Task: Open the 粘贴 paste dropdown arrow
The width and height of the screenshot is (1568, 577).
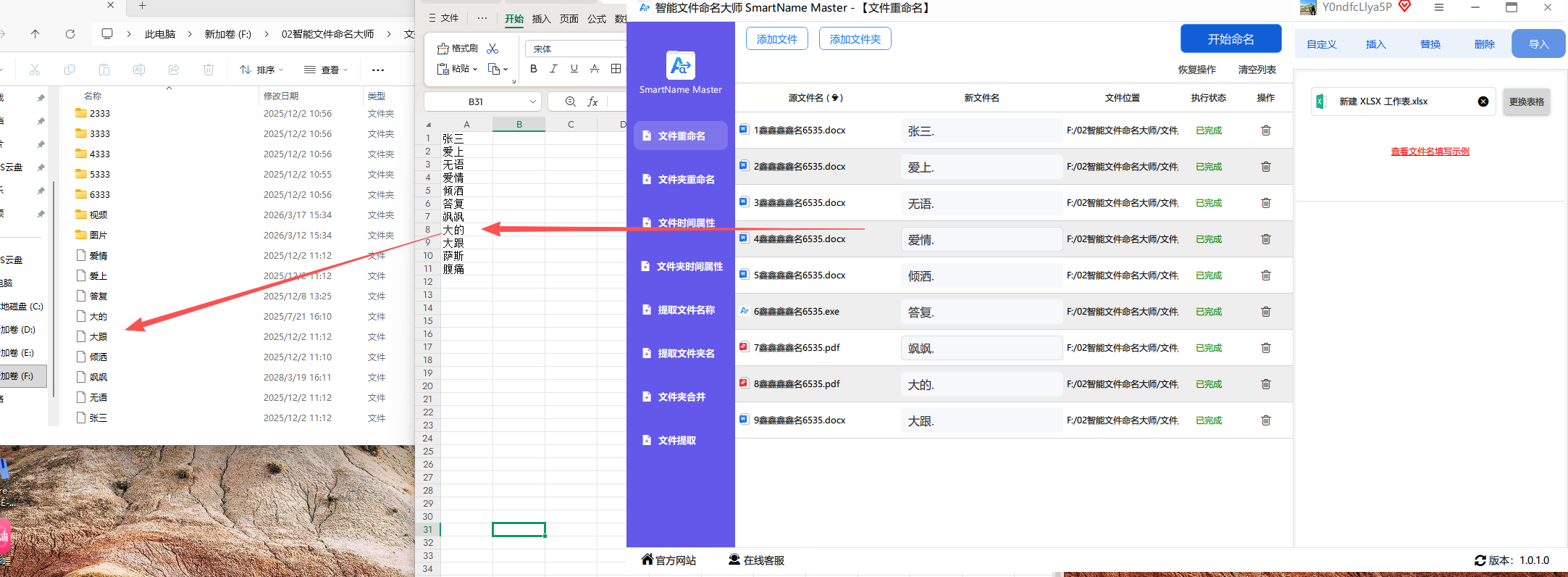Action: click(x=475, y=69)
